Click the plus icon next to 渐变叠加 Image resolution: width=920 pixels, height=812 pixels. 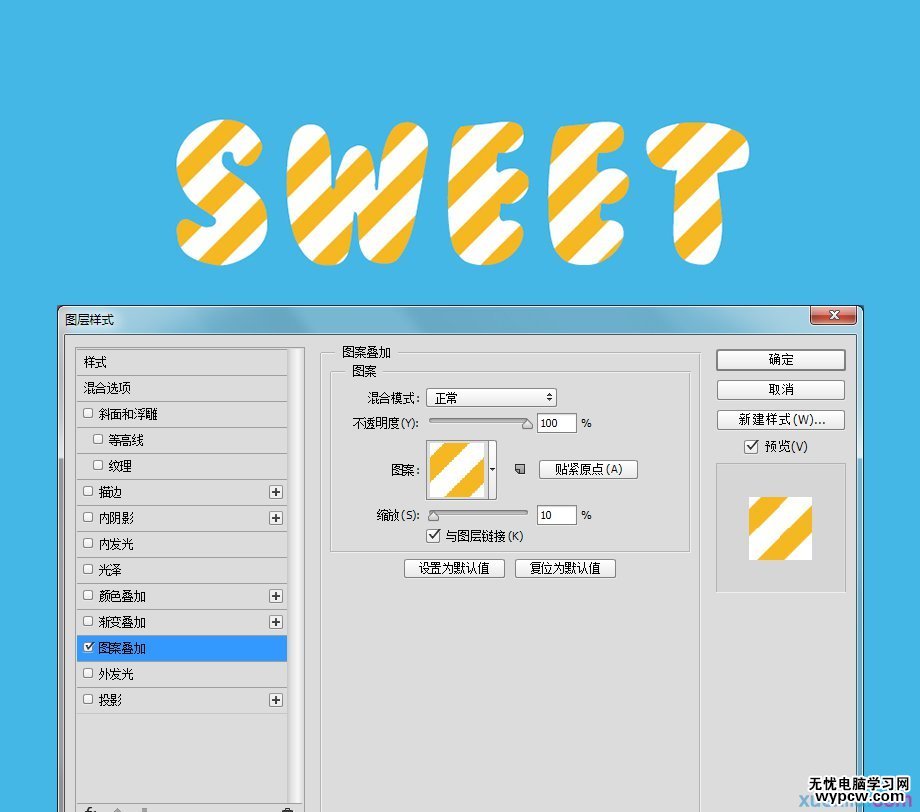pyautogui.click(x=277, y=622)
